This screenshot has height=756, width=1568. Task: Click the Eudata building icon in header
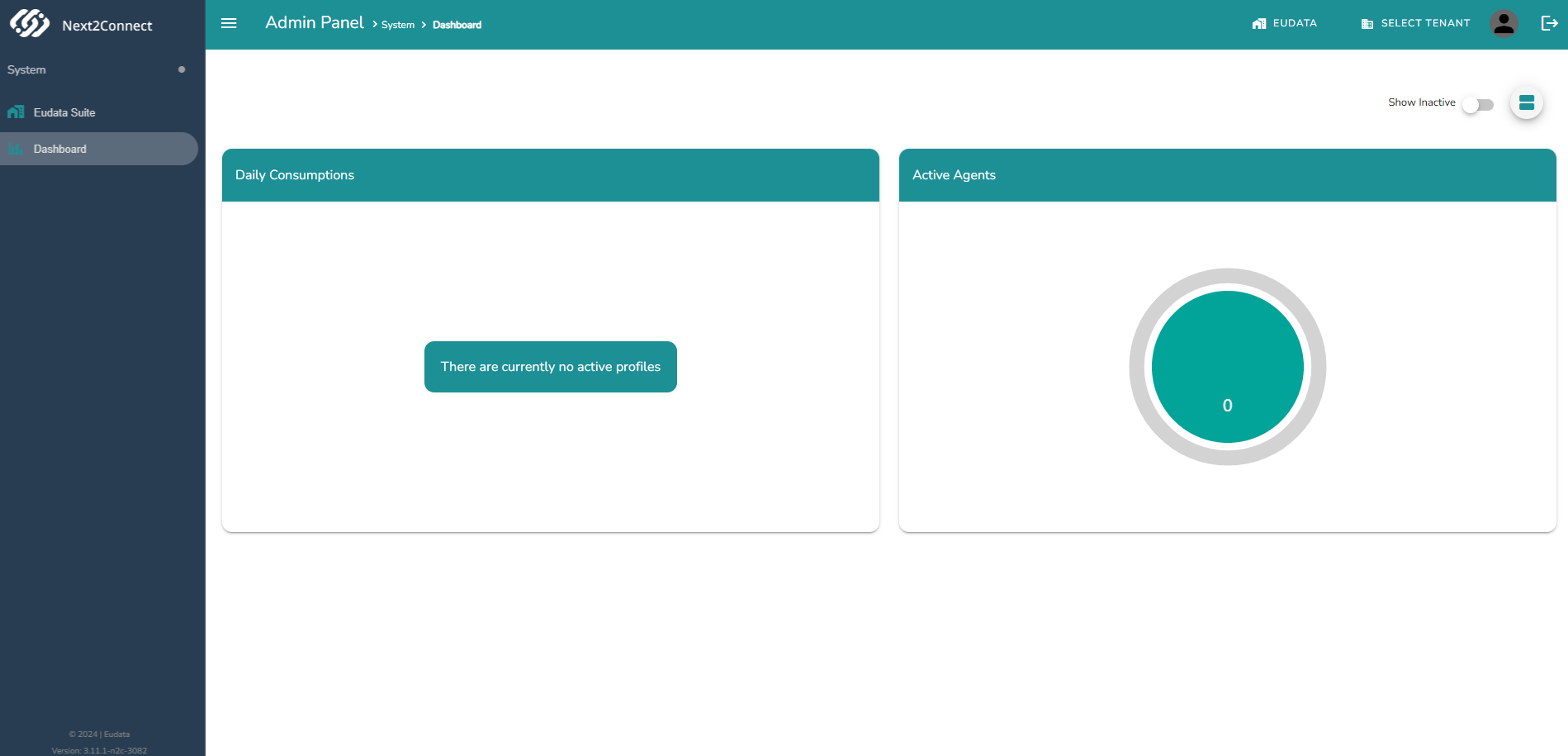point(1259,23)
